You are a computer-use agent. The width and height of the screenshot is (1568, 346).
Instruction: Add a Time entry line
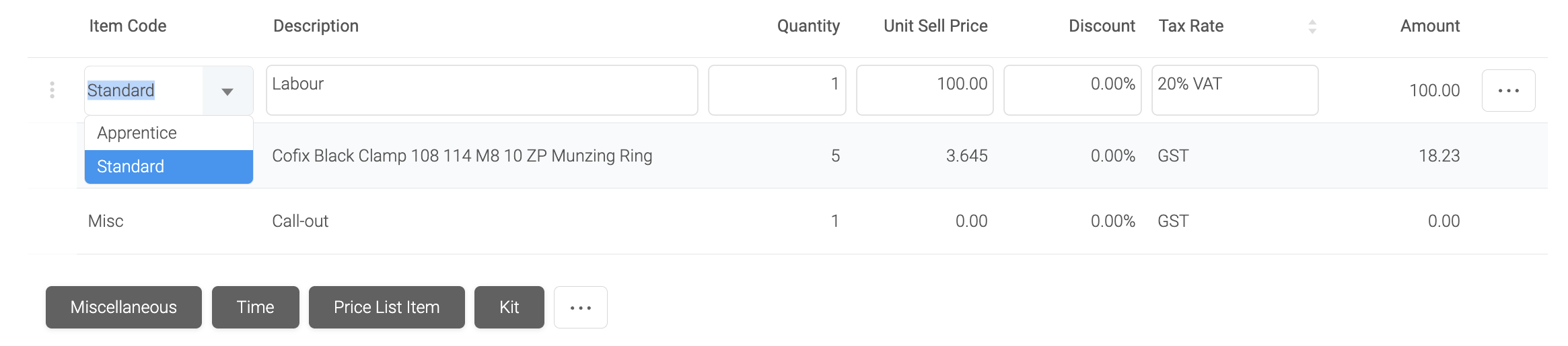(255, 308)
